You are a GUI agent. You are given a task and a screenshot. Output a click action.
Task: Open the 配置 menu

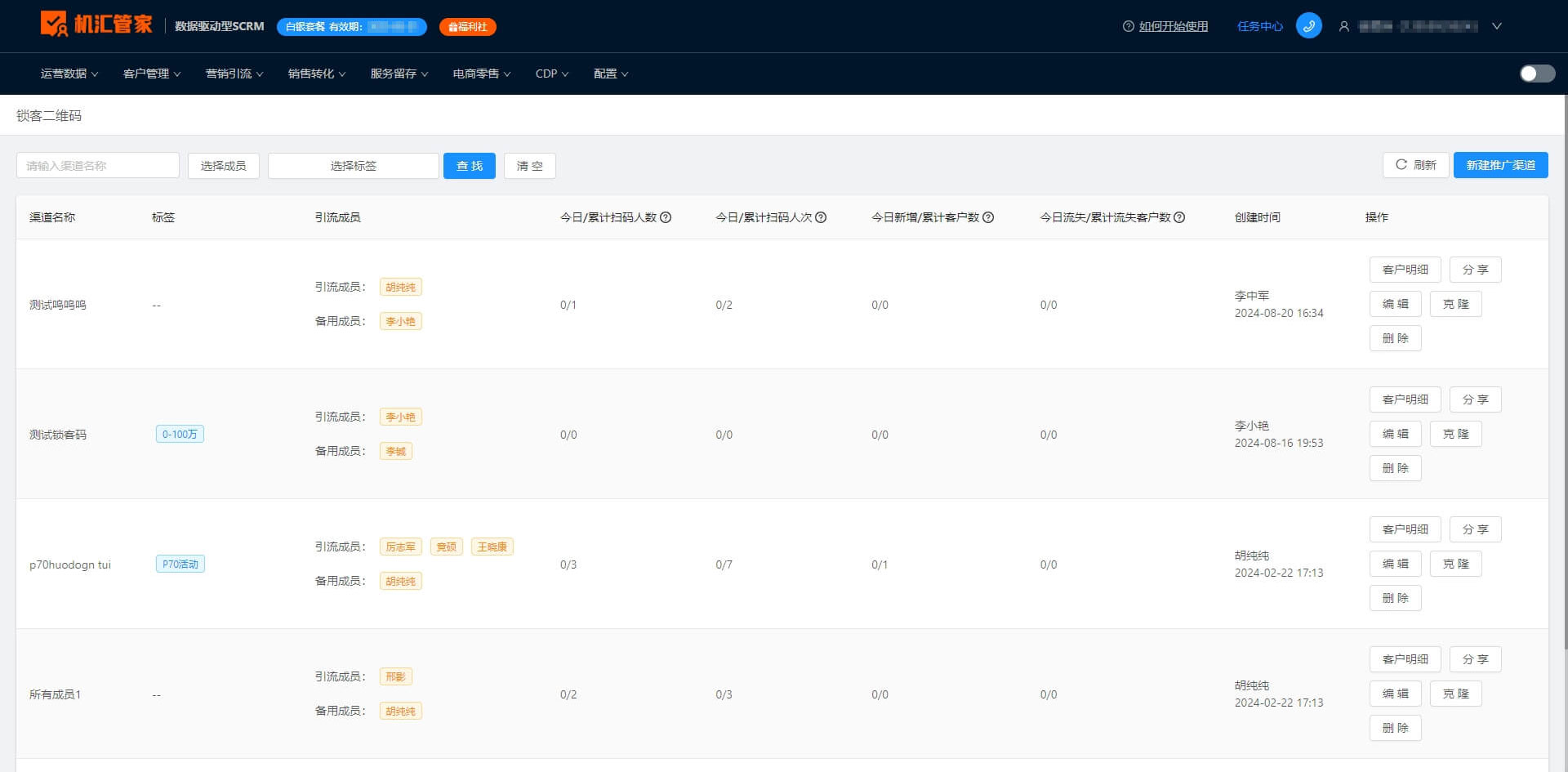(x=611, y=74)
